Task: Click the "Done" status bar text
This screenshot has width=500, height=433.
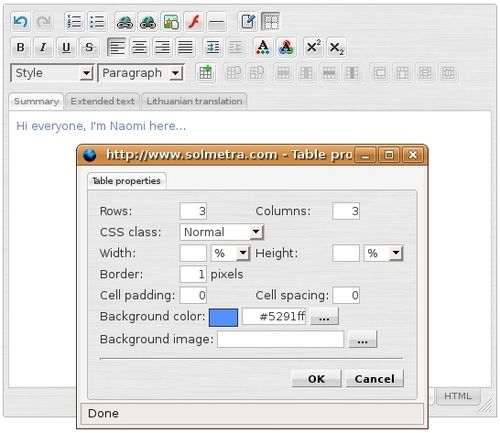Action: [x=103, y=414]
